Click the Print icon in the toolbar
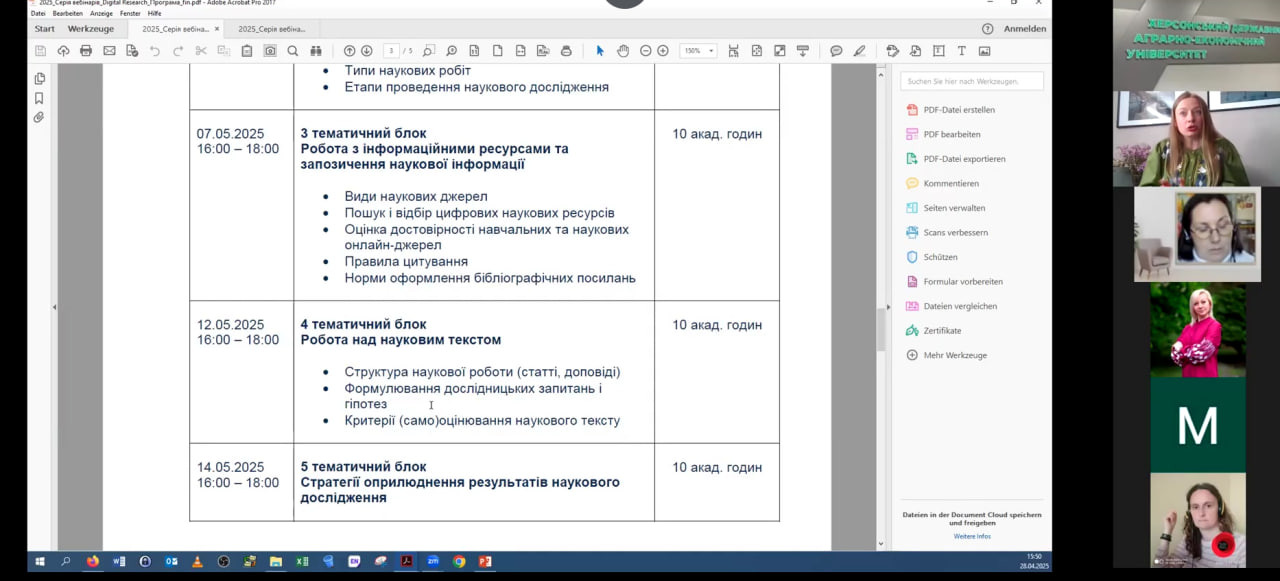 pyautogui.click(x=86, y=51)
